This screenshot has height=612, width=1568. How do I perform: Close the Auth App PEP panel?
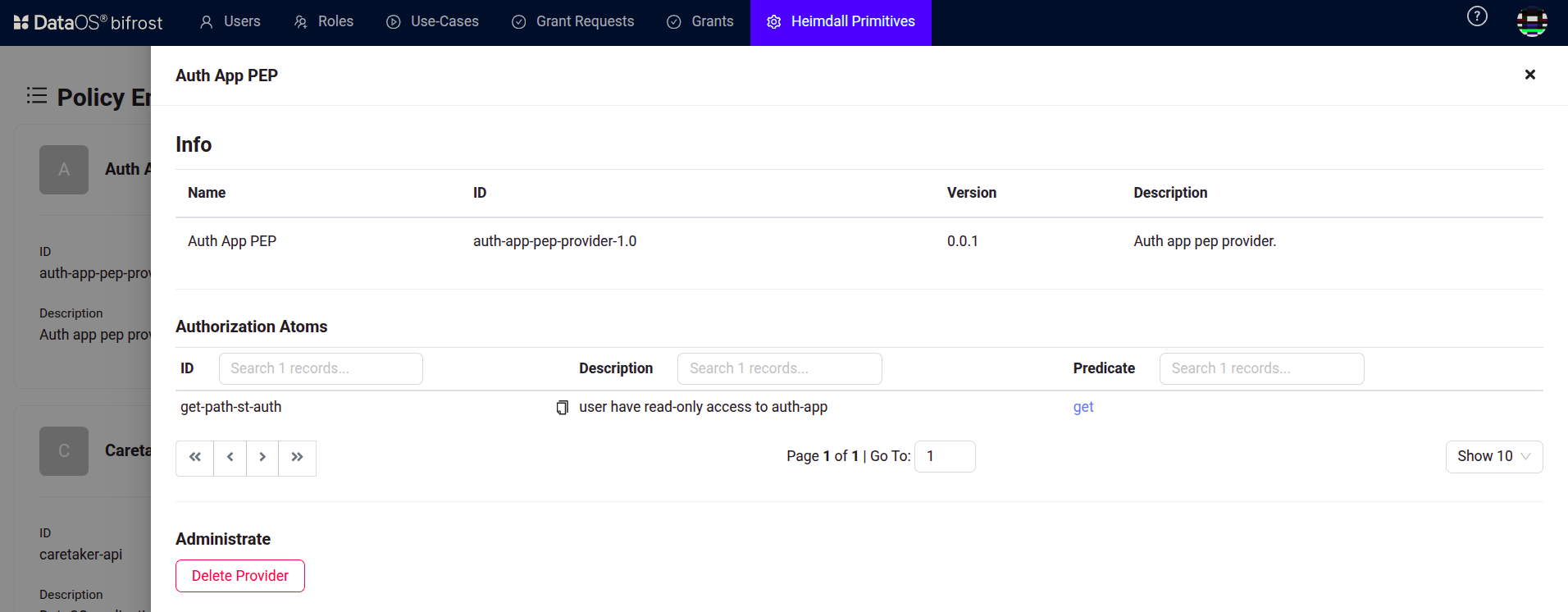[1529, 75]
